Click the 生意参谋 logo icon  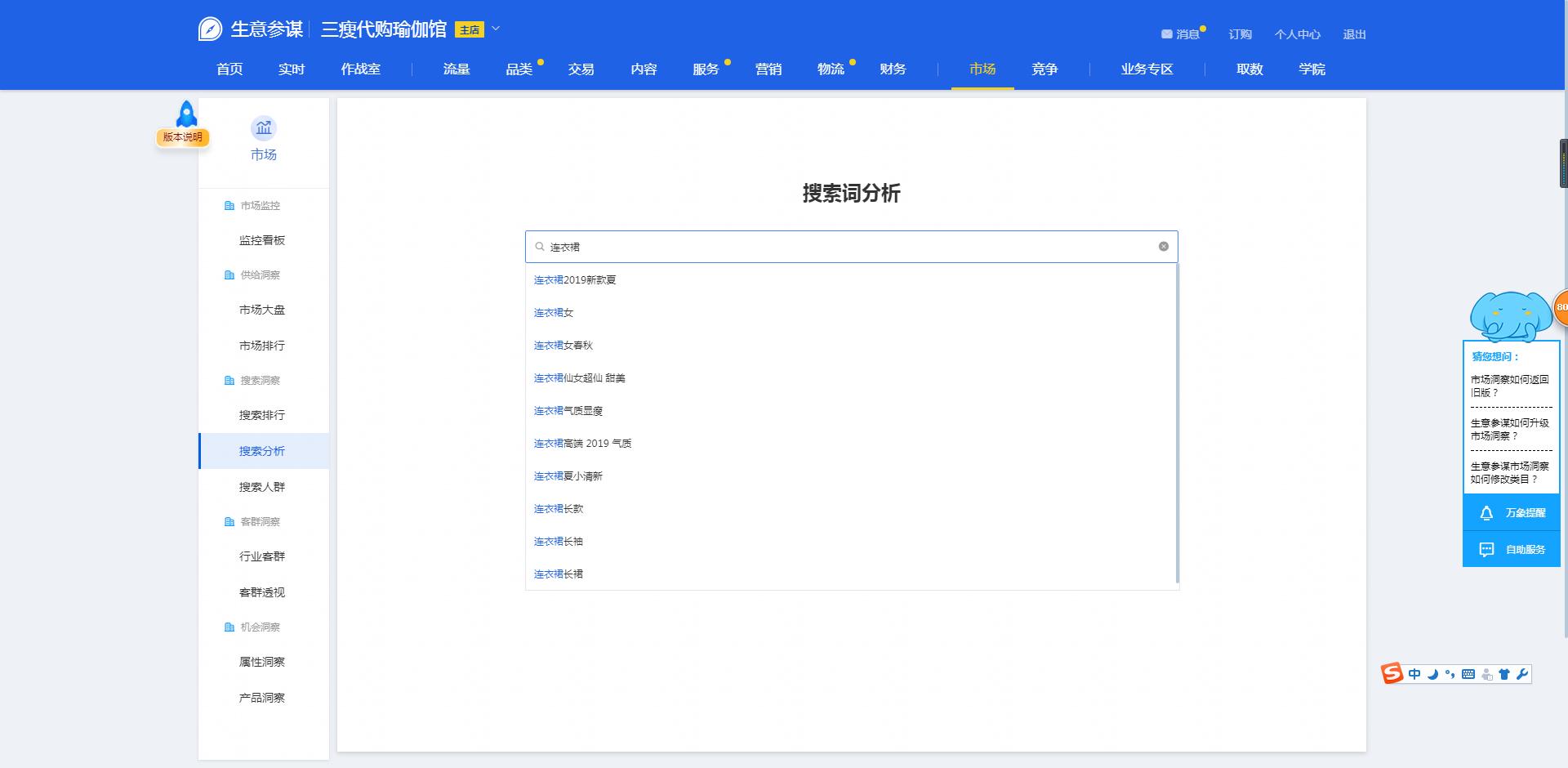[211, 29]
